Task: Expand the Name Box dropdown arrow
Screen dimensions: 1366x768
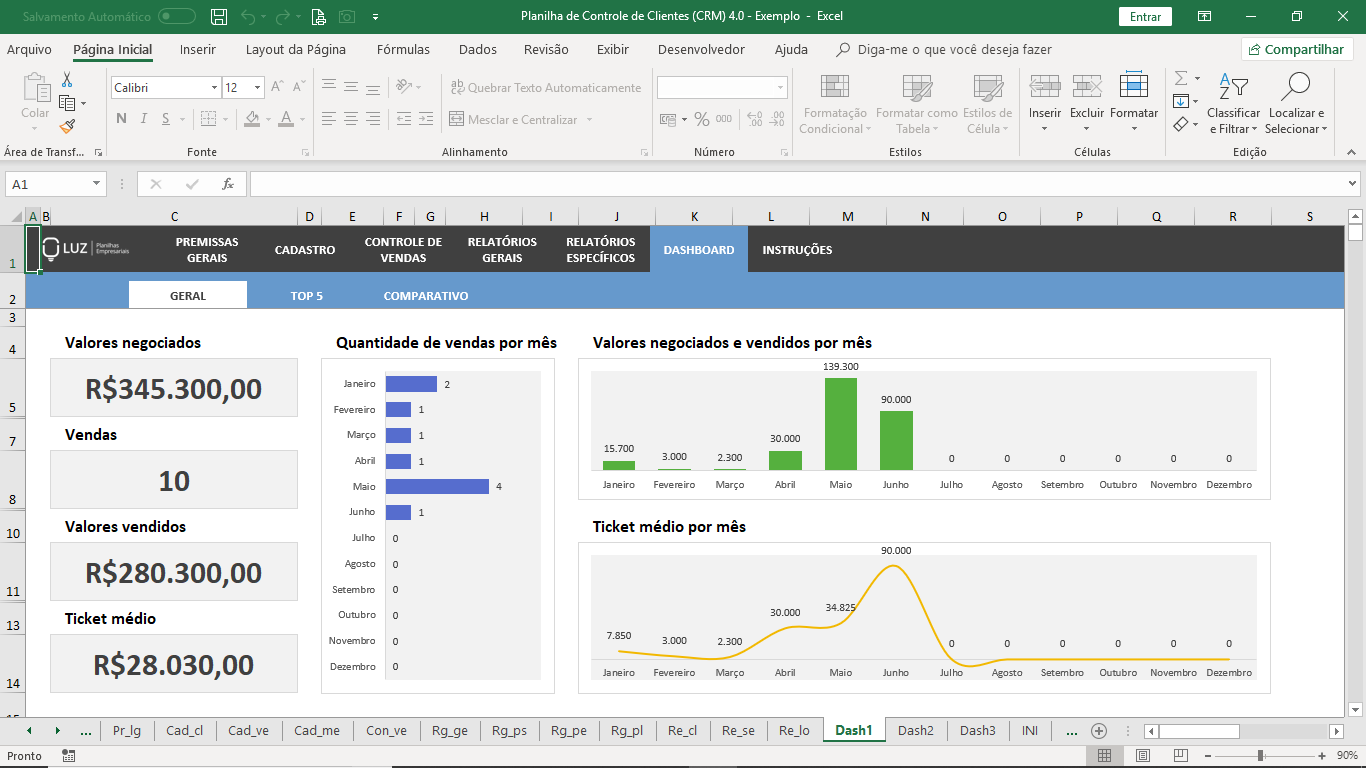Action: (x=96, y=184)
